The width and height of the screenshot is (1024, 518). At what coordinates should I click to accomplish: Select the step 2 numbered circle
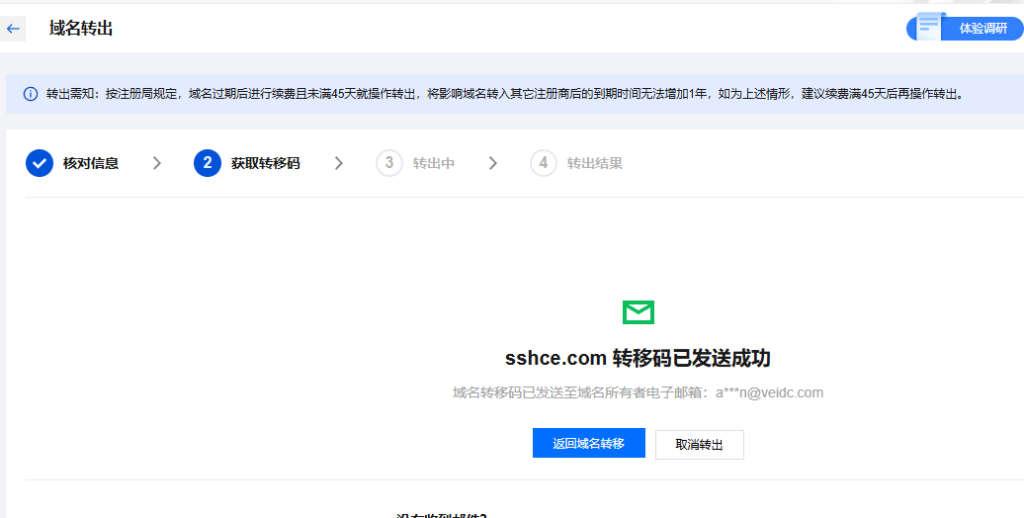click(x=207, y=163)
